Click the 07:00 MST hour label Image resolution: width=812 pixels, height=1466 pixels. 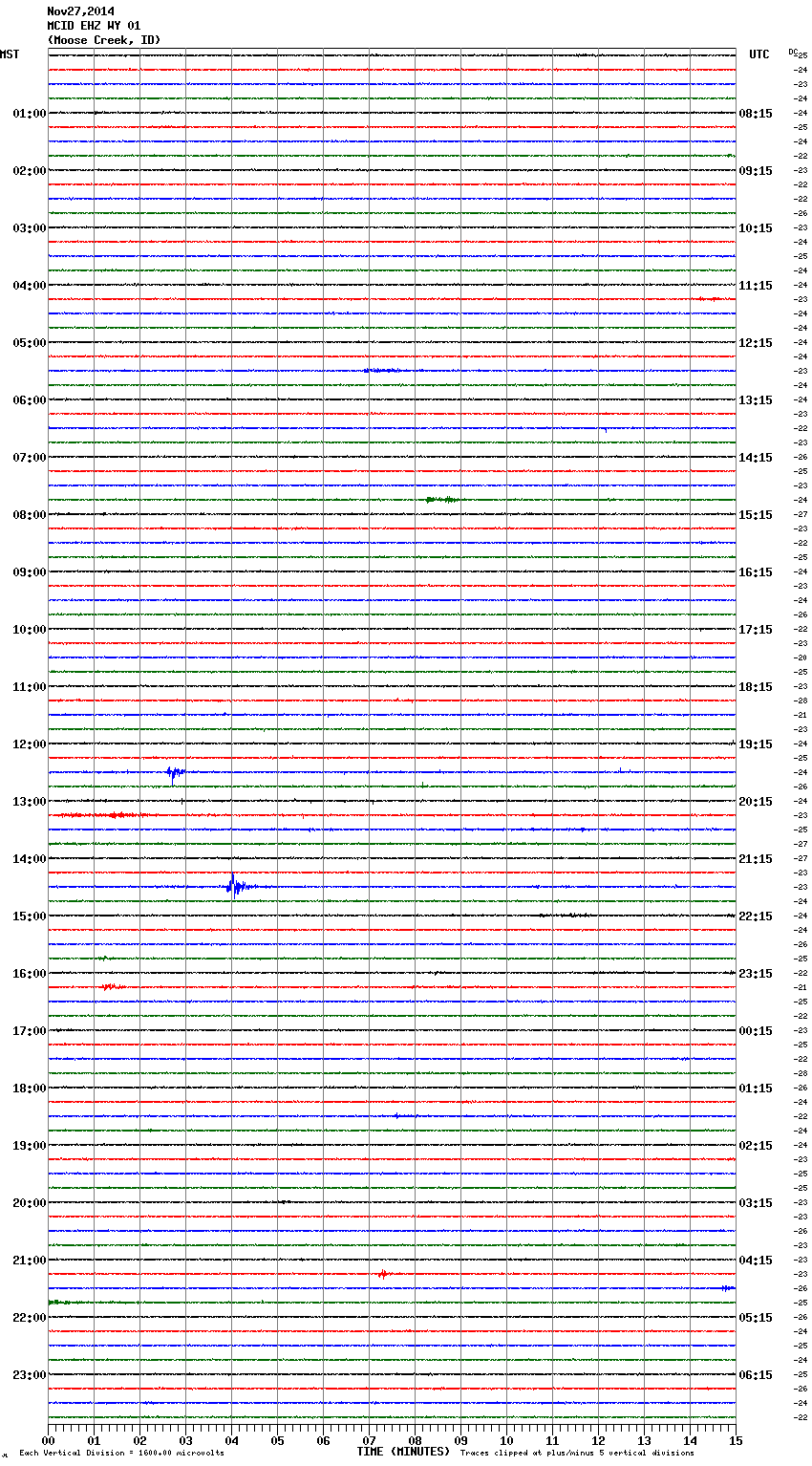pos(29,458)
